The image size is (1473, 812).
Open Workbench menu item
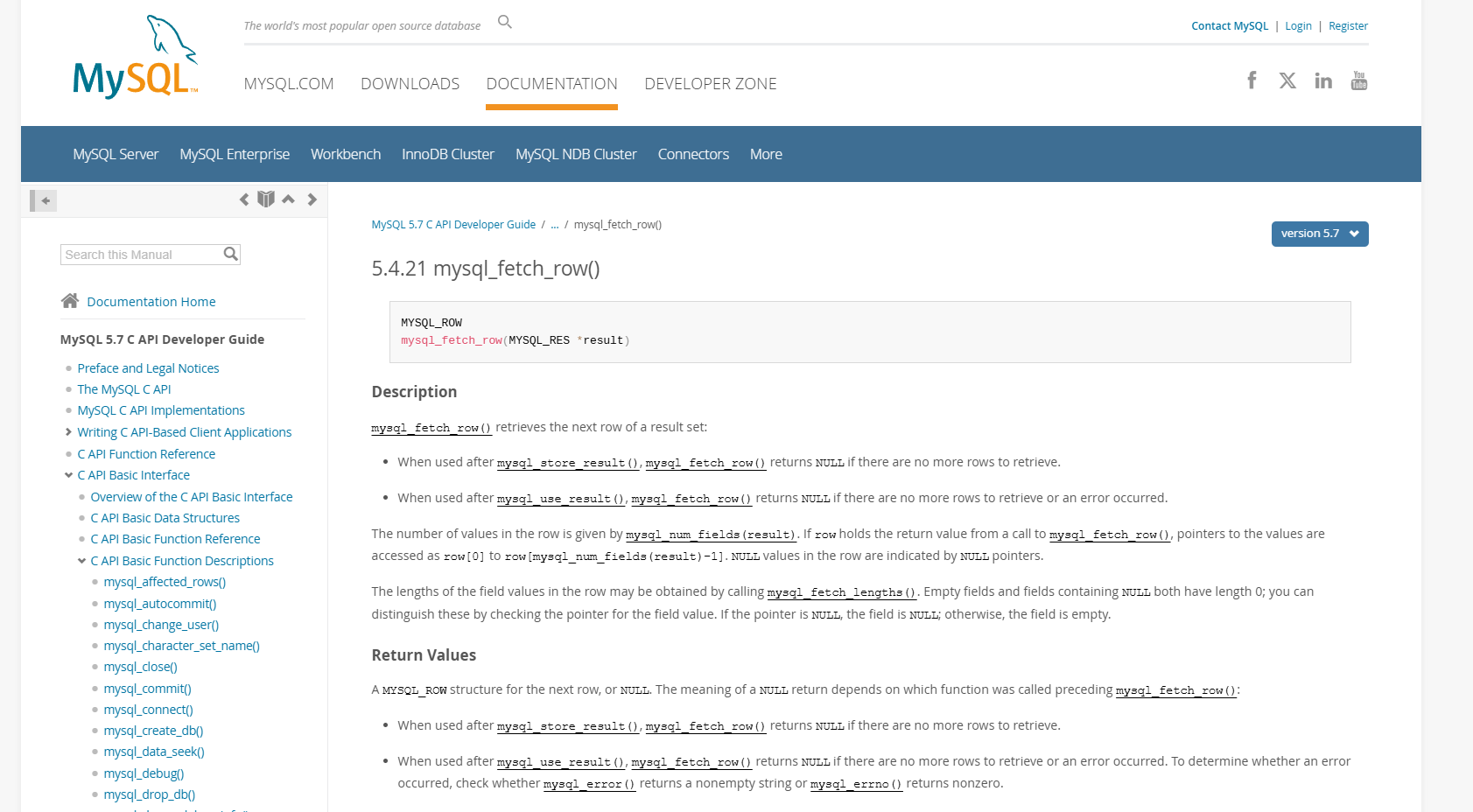coord(346,154)
